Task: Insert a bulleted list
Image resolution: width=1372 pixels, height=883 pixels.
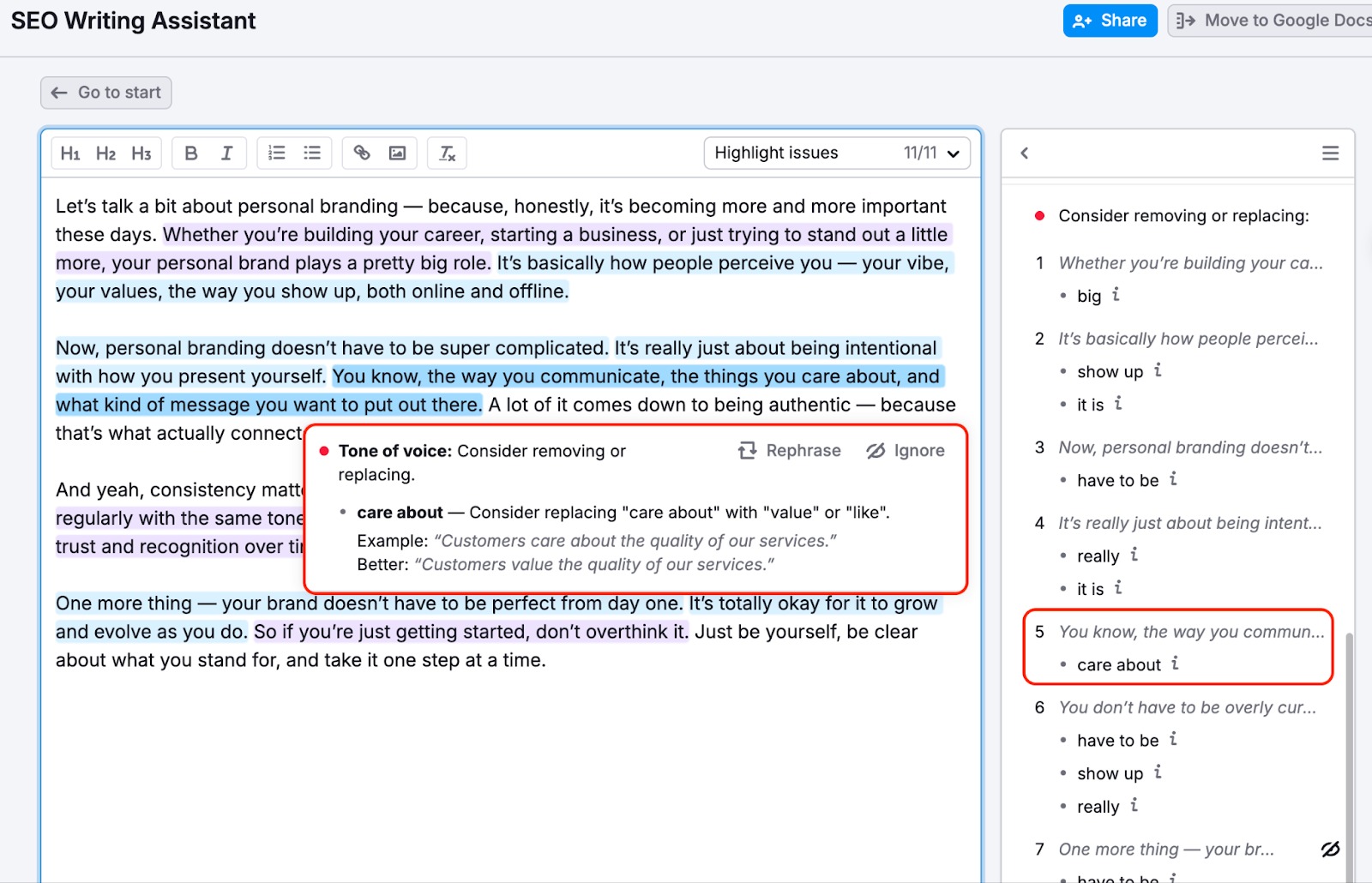Action: coord(312,153)
